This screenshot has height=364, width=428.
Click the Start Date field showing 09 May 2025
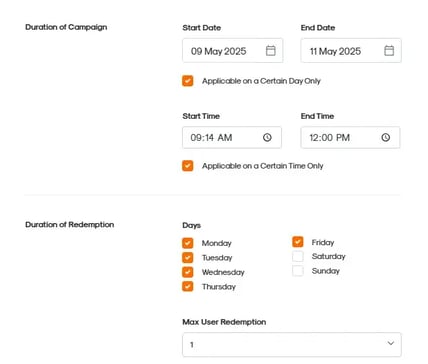point(233,51)
